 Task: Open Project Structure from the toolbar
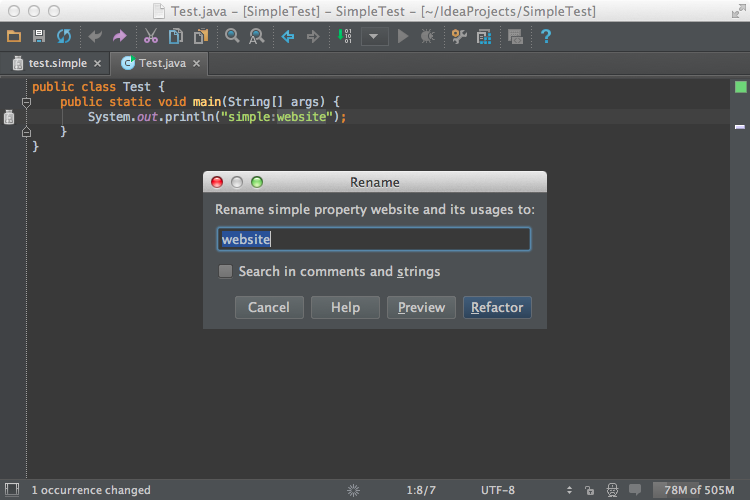(484, 37)
